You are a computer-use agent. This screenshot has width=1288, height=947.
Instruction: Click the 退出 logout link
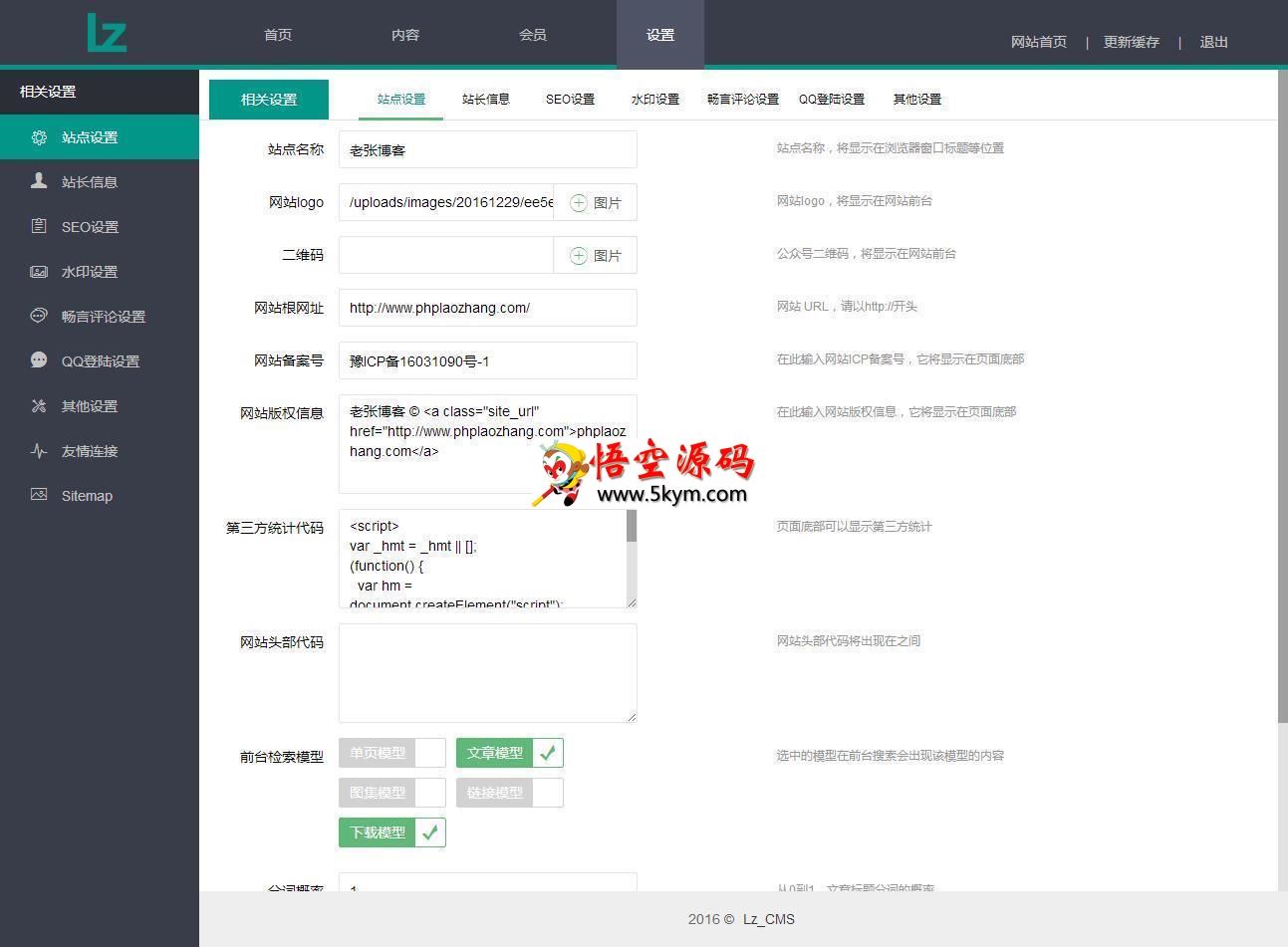(1214, 42)
